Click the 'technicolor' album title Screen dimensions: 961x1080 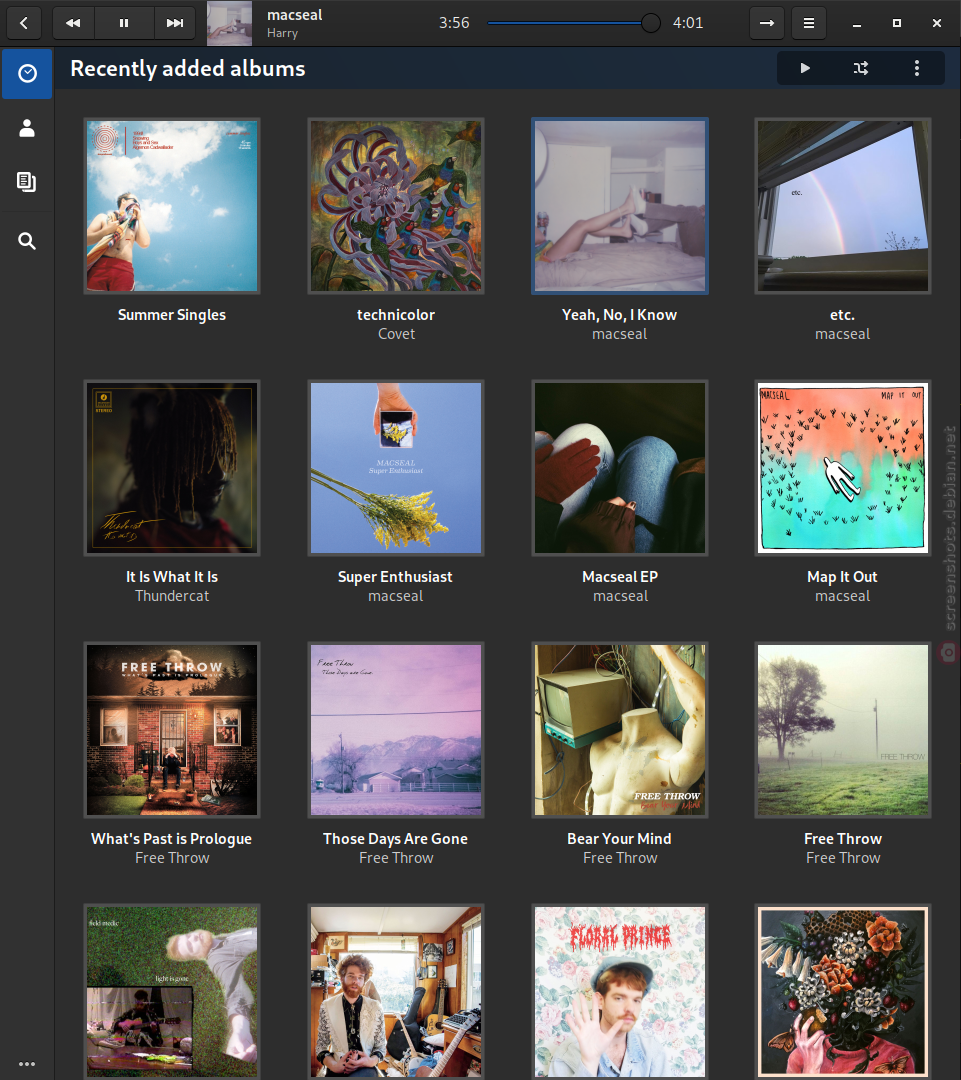click(396, 315)
